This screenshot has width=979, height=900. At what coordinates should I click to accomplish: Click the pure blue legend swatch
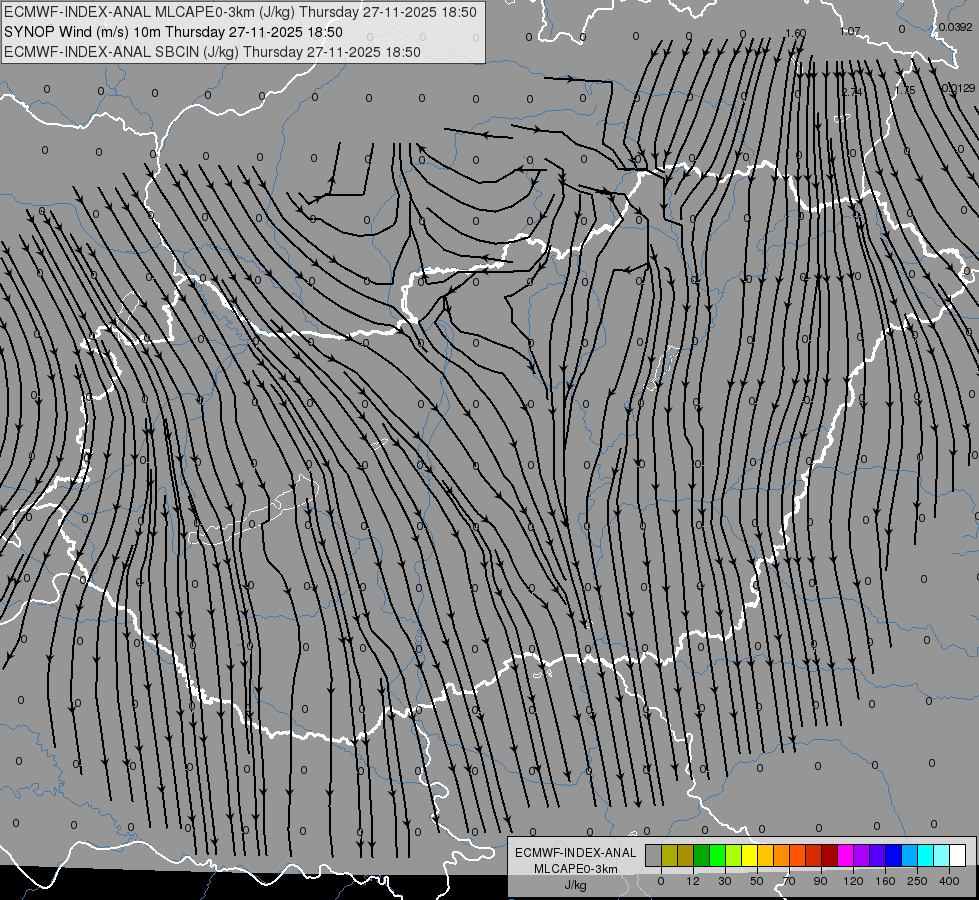(894, 855)
